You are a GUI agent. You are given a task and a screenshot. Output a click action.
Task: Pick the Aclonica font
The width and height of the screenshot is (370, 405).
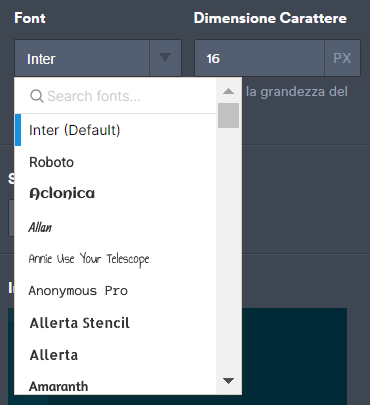[115, 193]
